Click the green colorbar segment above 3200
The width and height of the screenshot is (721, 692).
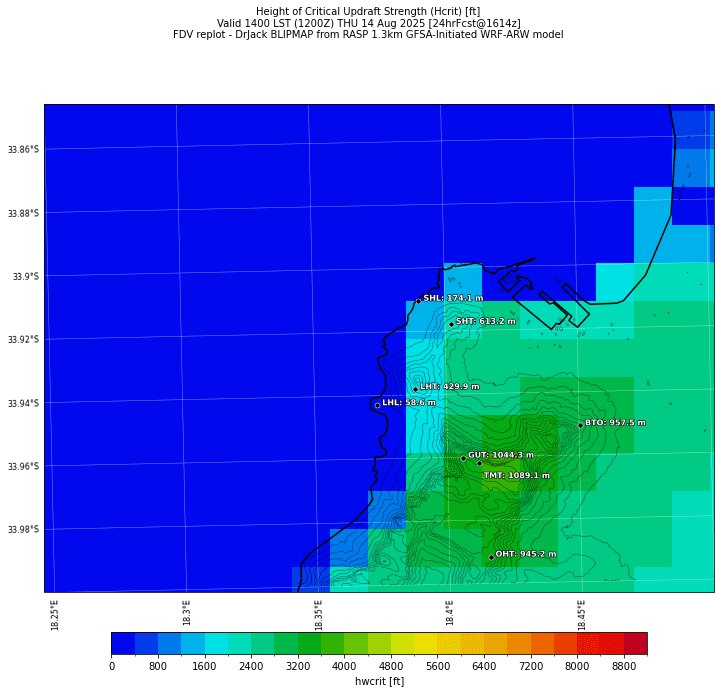pos(309,643)
